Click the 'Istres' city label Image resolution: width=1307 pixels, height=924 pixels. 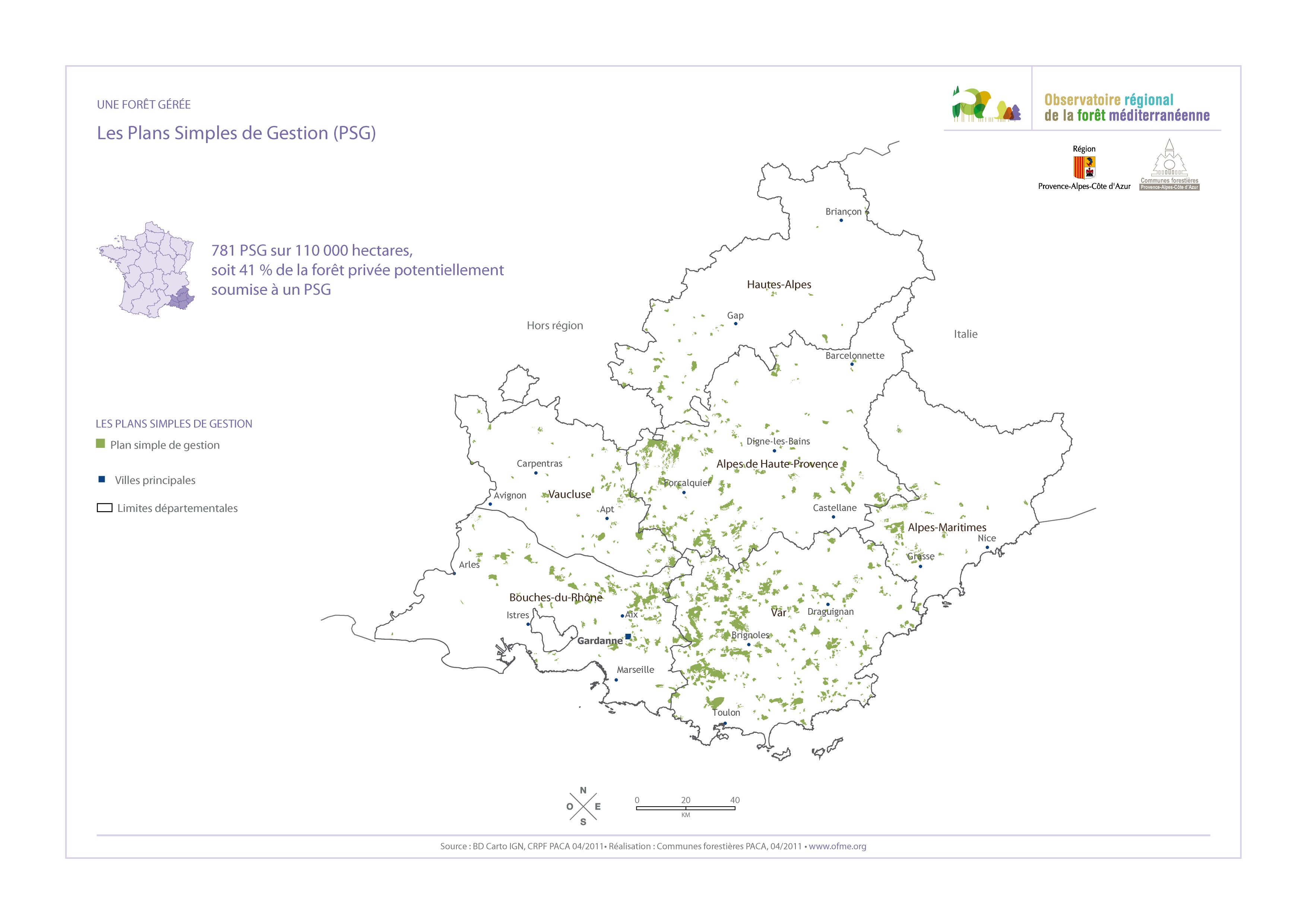[518, 615]
